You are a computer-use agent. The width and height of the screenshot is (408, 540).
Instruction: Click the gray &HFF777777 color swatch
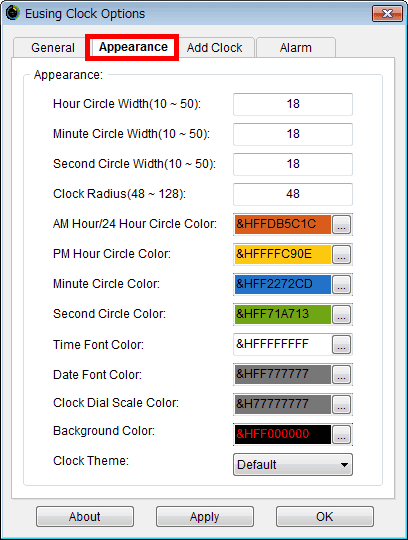(x=283, y=374)
